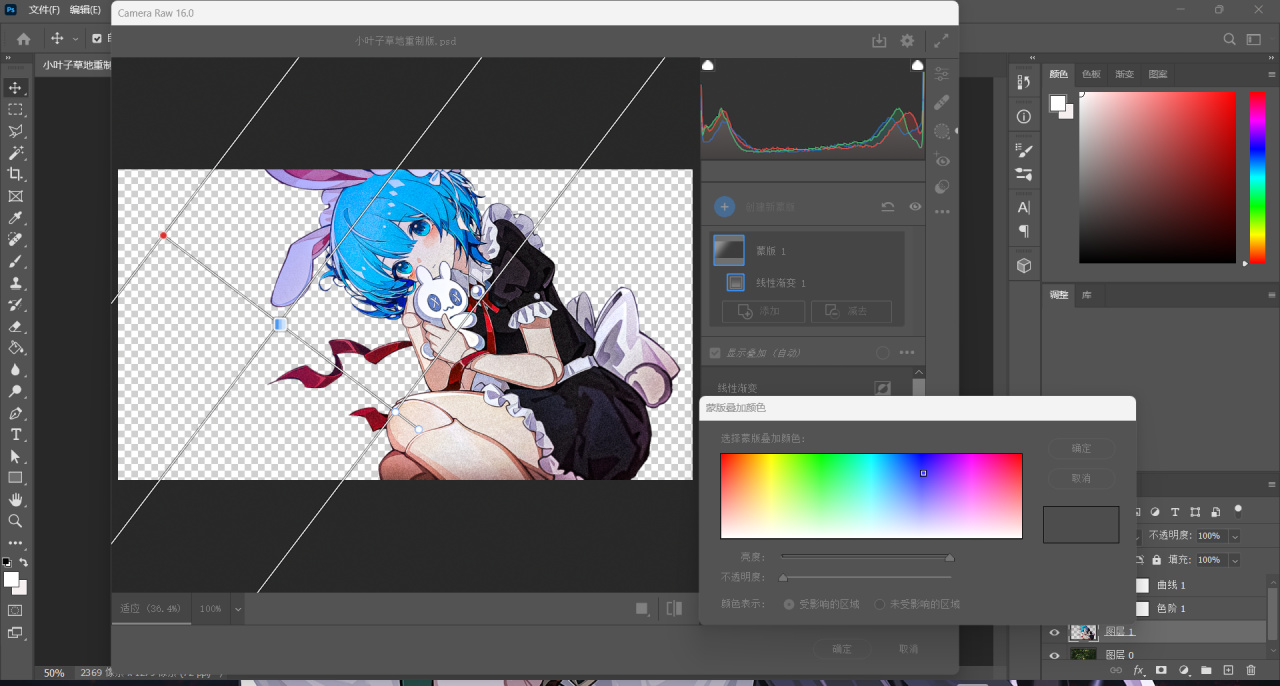Select the Rectangle shape tool
The height and width of the screenshot is (686, 1280).
click(16, 478)
